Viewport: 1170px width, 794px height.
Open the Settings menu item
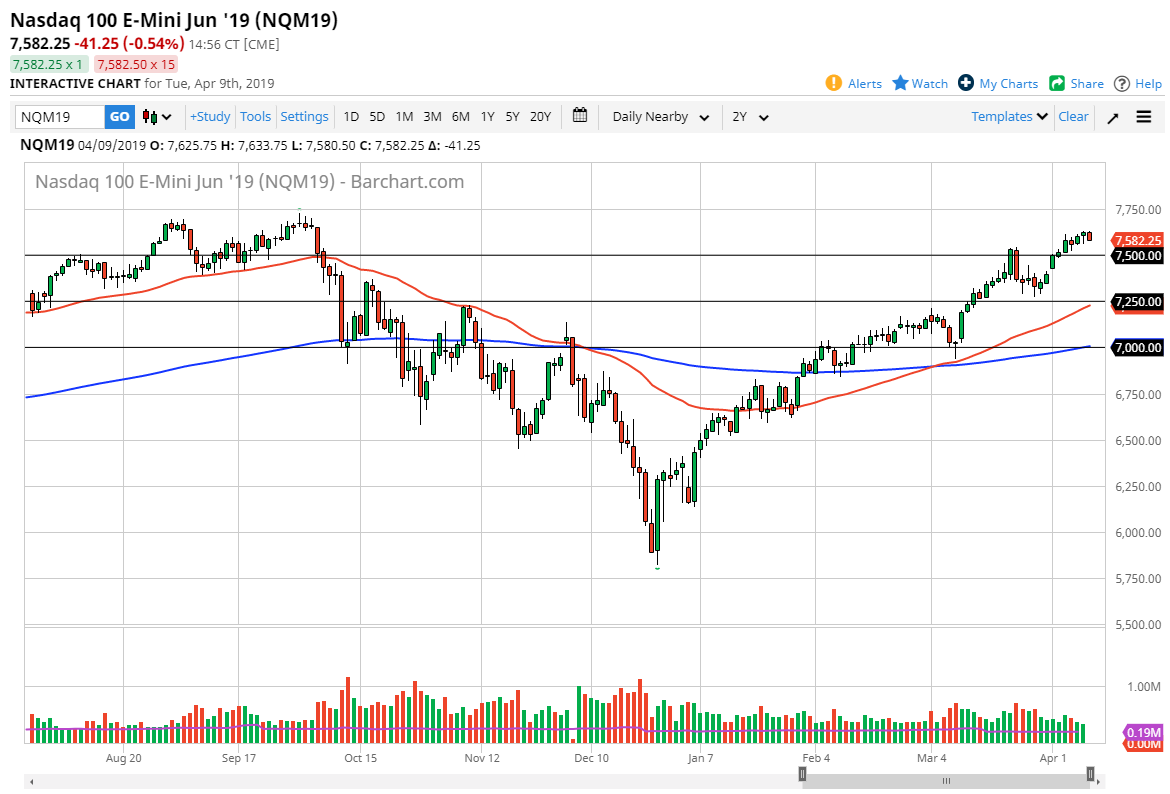(304, 117)
